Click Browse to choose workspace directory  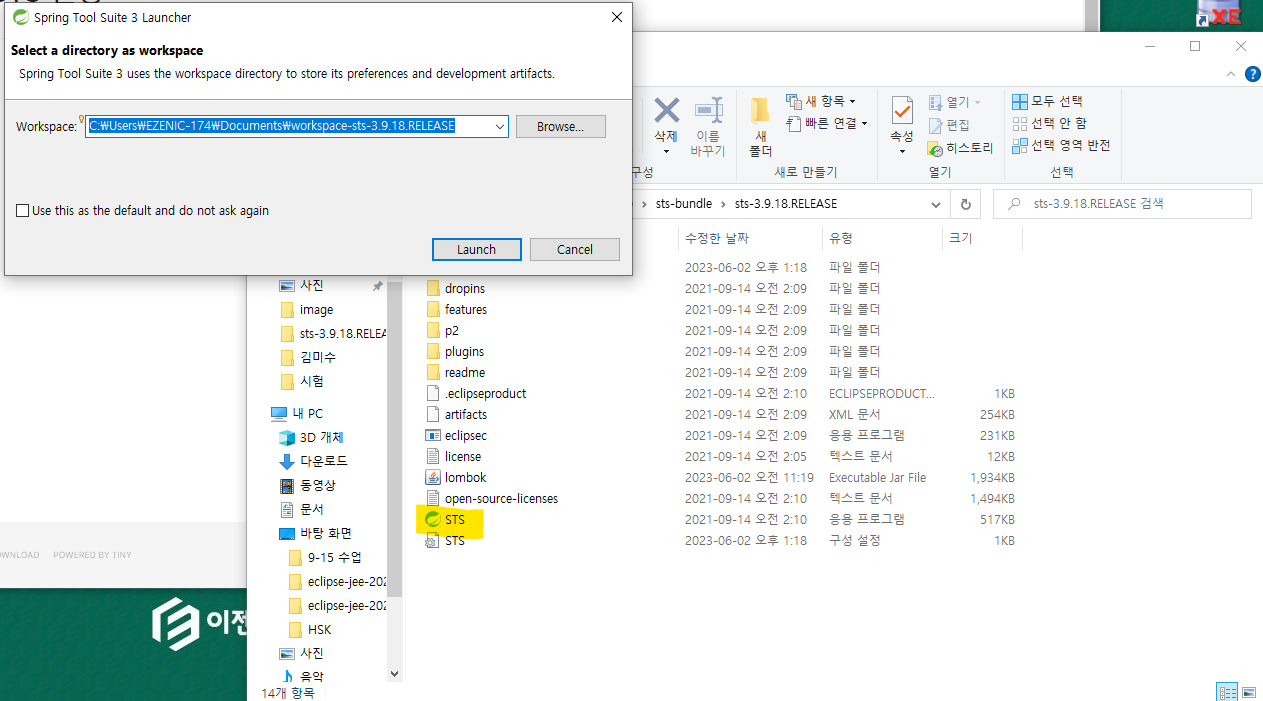coord(561,126)
